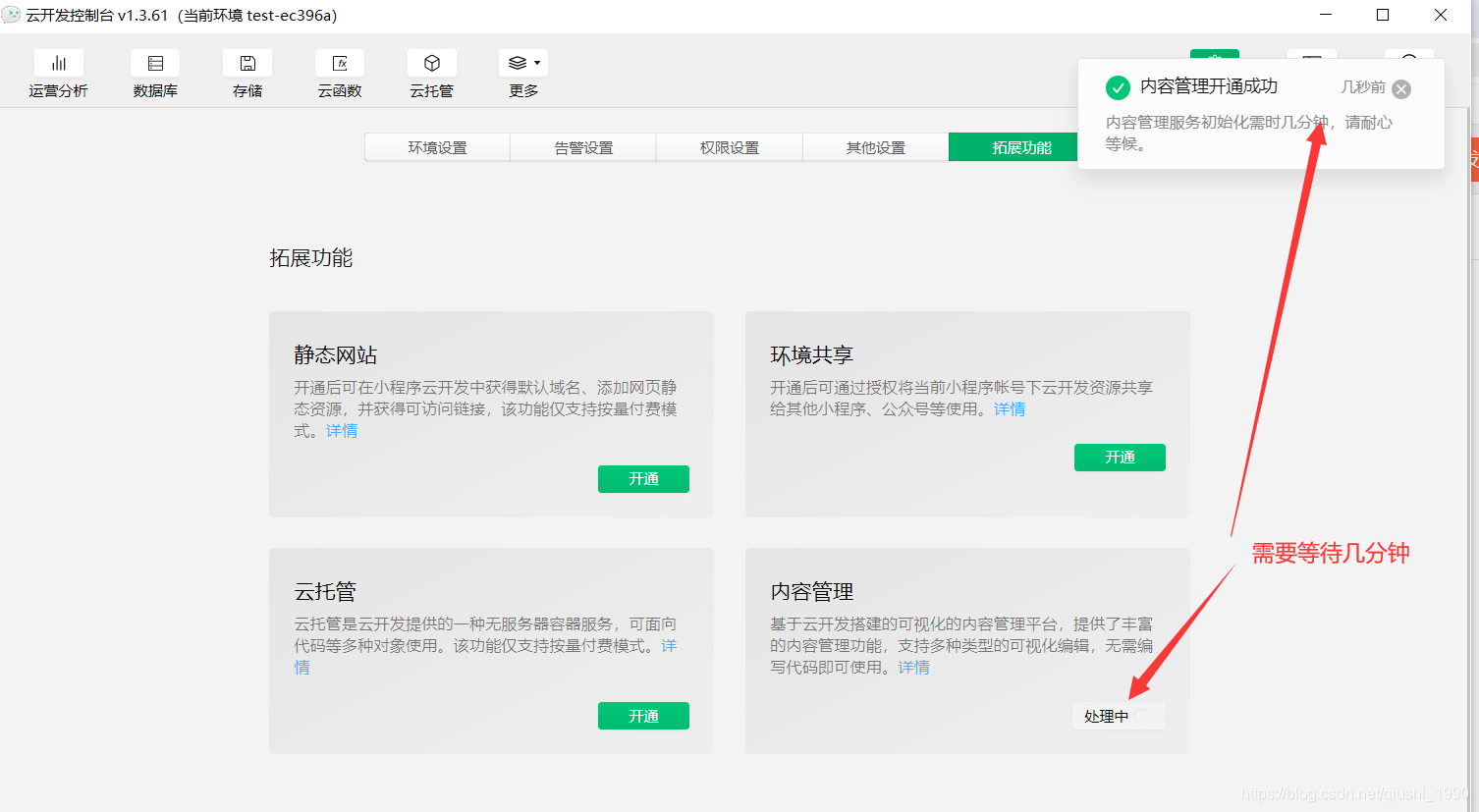Open the 数据库 database panel
The image size is (1479, 812).
(155, 75)
